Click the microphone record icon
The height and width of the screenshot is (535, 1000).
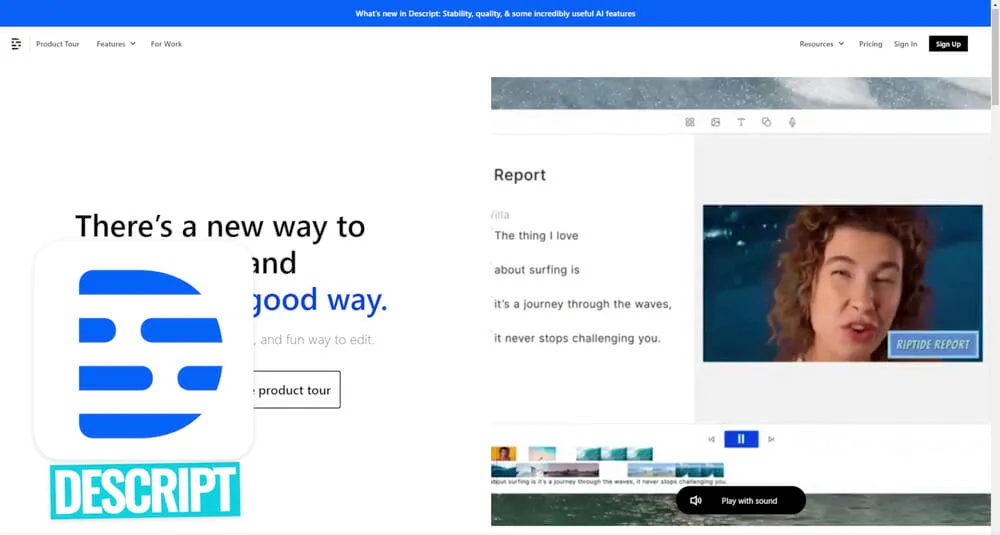click(792, 122)
